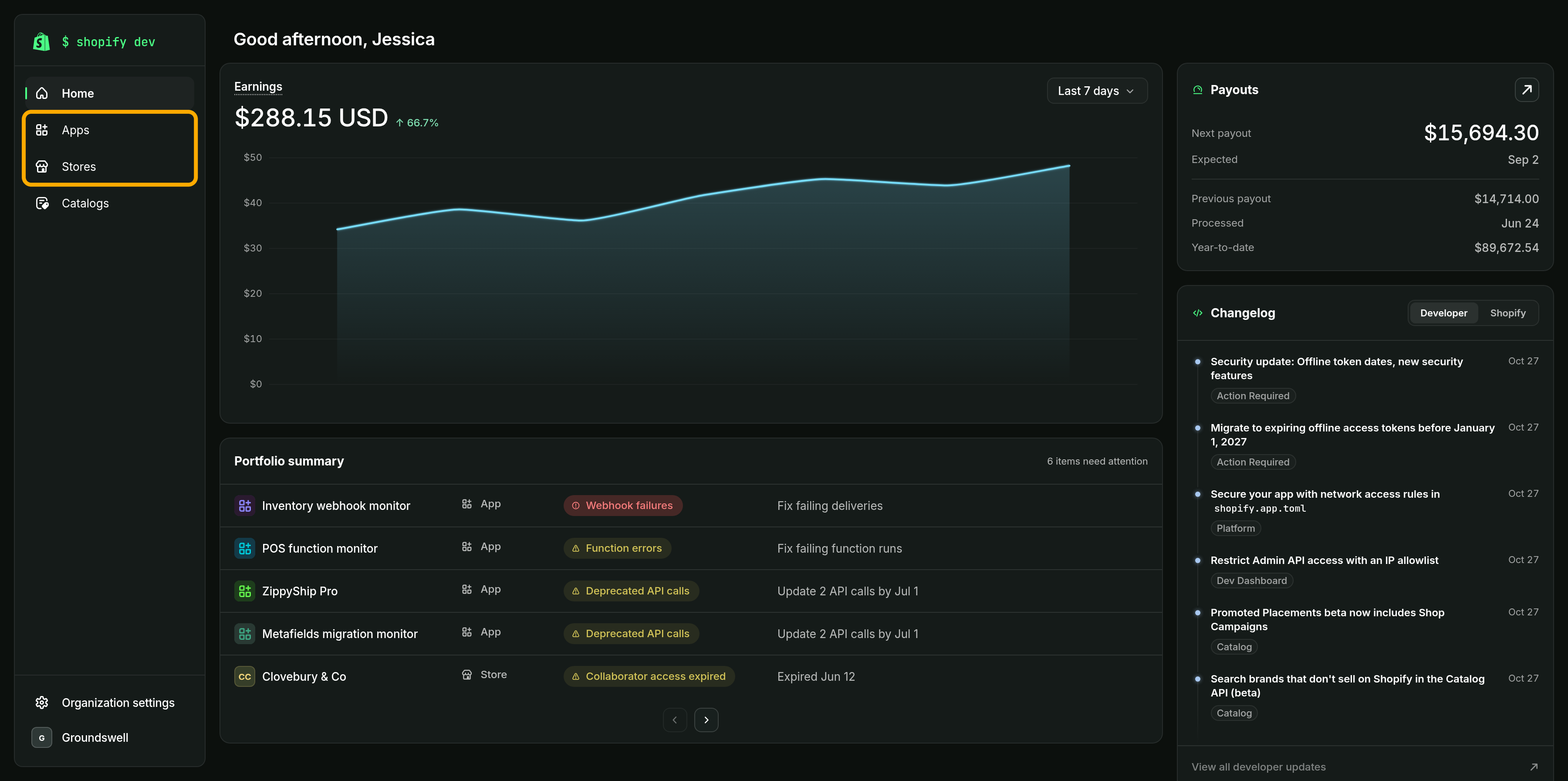Click the Apps grid icon in sidebar

(42, 130)
